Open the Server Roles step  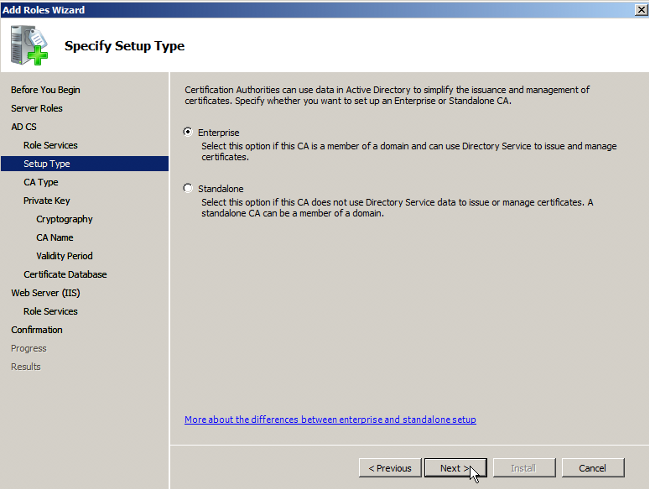pos(36,108)
